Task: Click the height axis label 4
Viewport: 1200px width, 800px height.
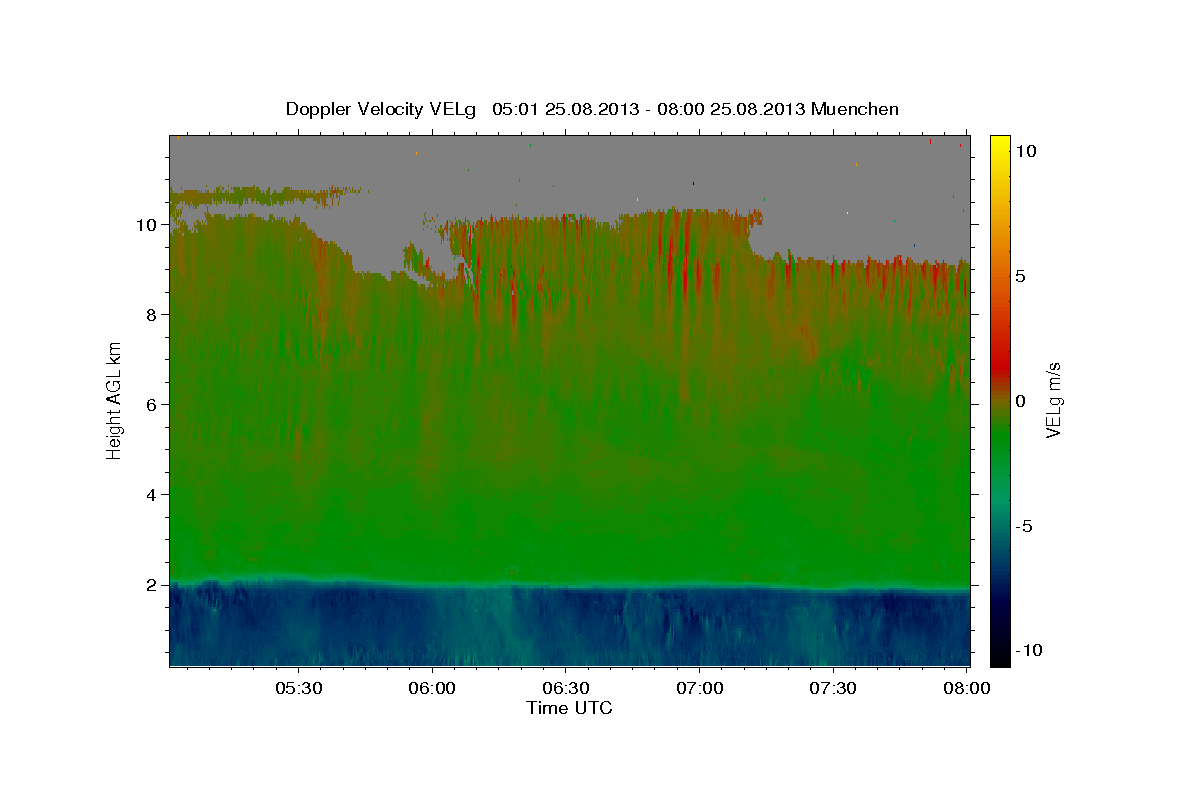Action: click(154, 495)
